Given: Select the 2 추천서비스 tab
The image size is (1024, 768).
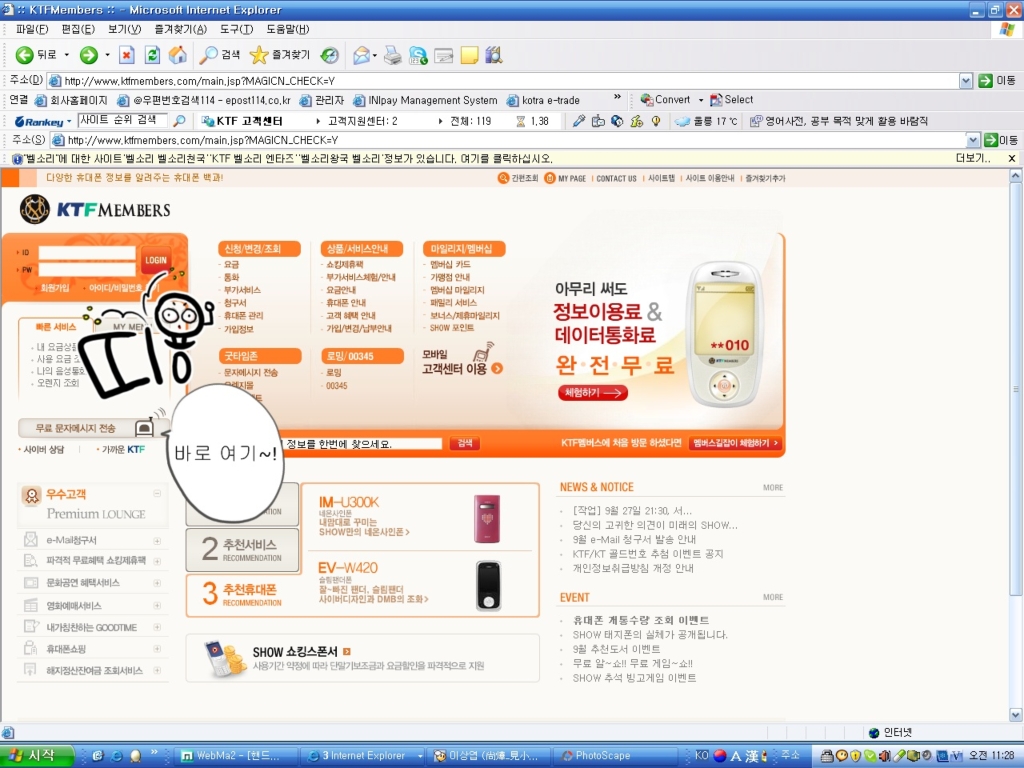Looking at the screenshot, I should tap(242, 549).
